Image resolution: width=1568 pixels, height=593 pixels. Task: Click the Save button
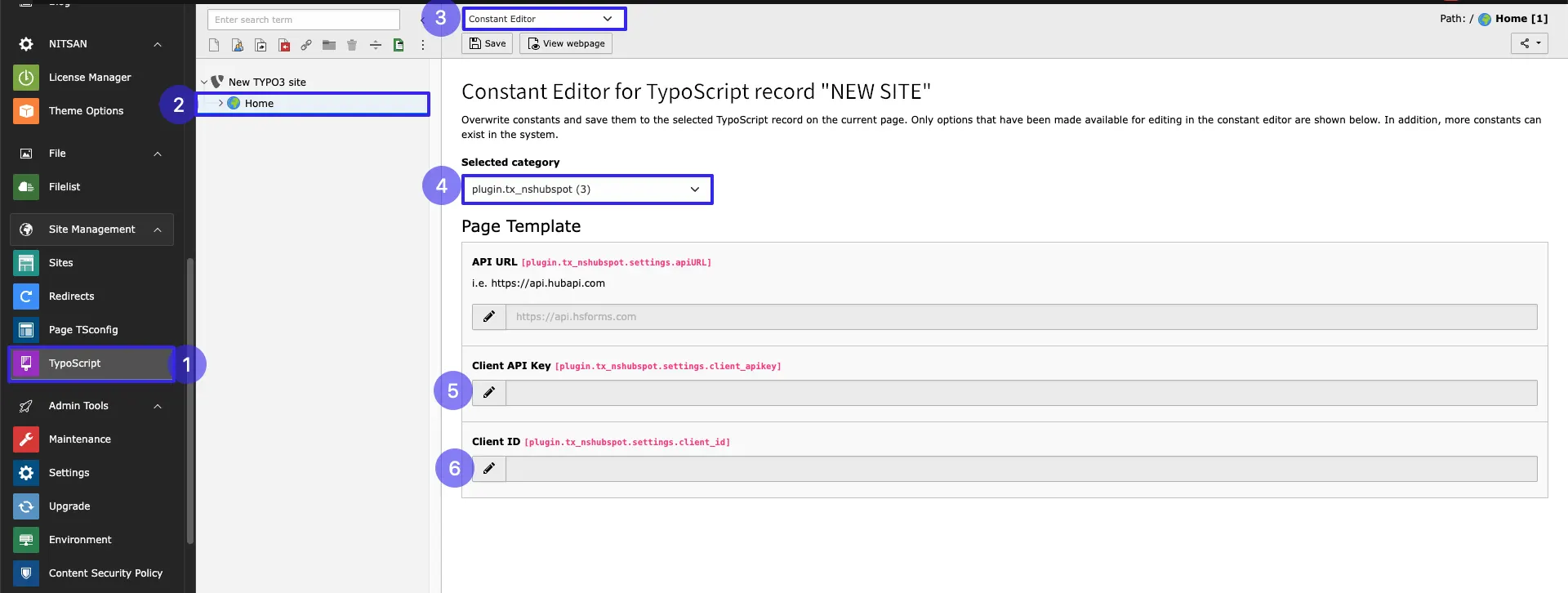pos(488,43)
